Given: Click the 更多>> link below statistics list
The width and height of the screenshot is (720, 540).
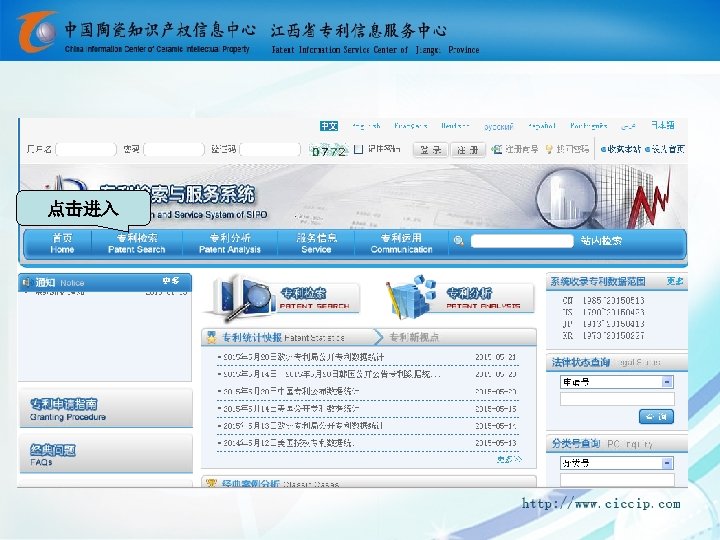Looking at the screenshot, I should point(509,459).
